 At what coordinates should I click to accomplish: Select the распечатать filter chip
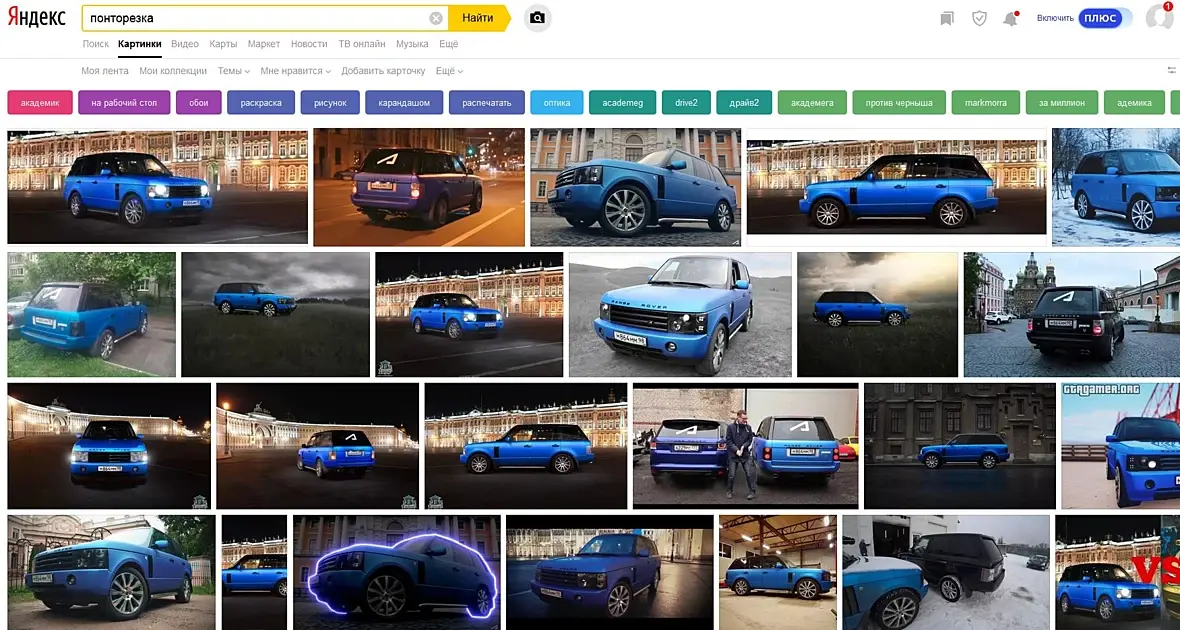[x=487, y=102]
